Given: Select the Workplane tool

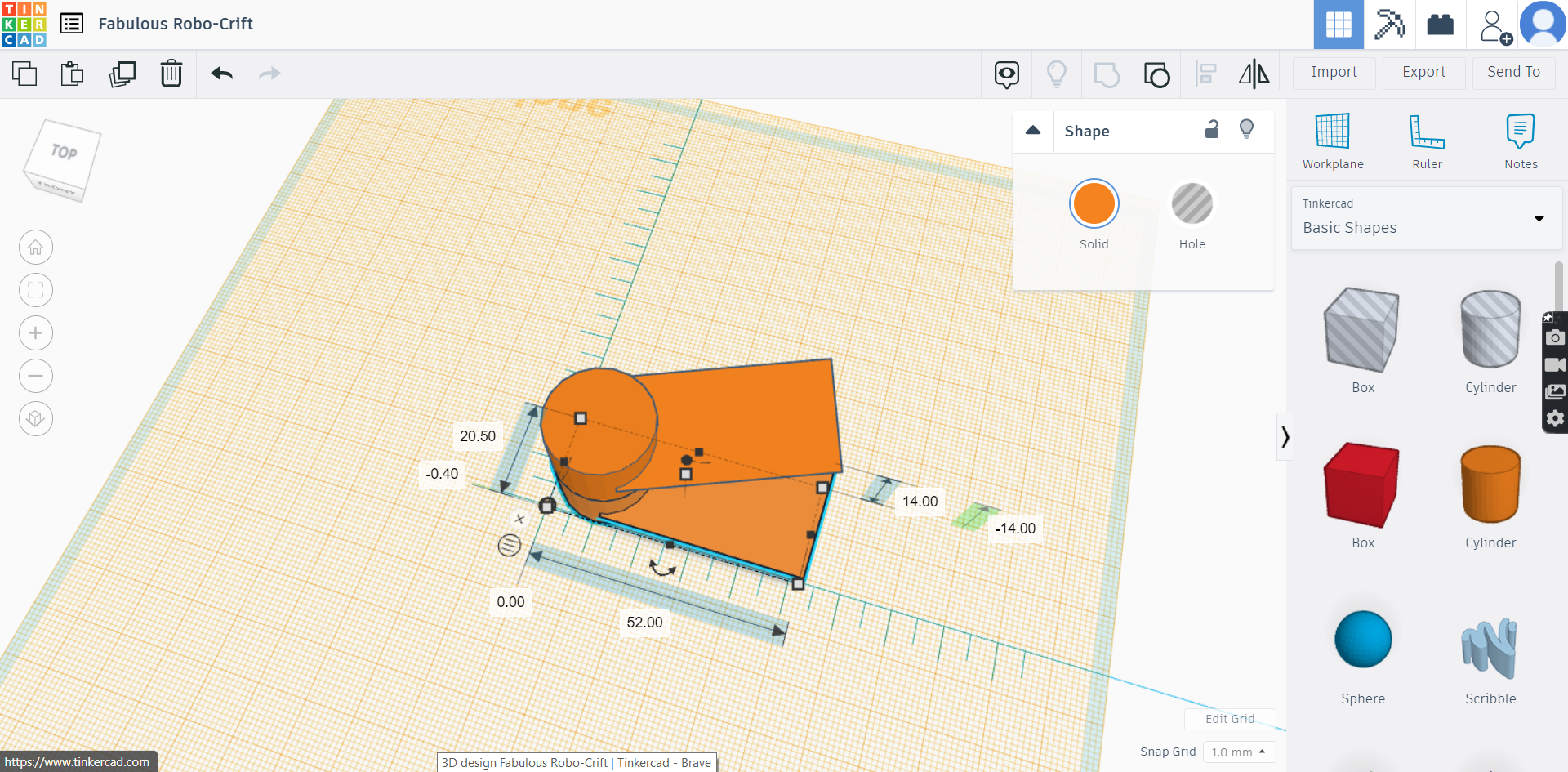Looking at the screenshot, I should 1333,141.
